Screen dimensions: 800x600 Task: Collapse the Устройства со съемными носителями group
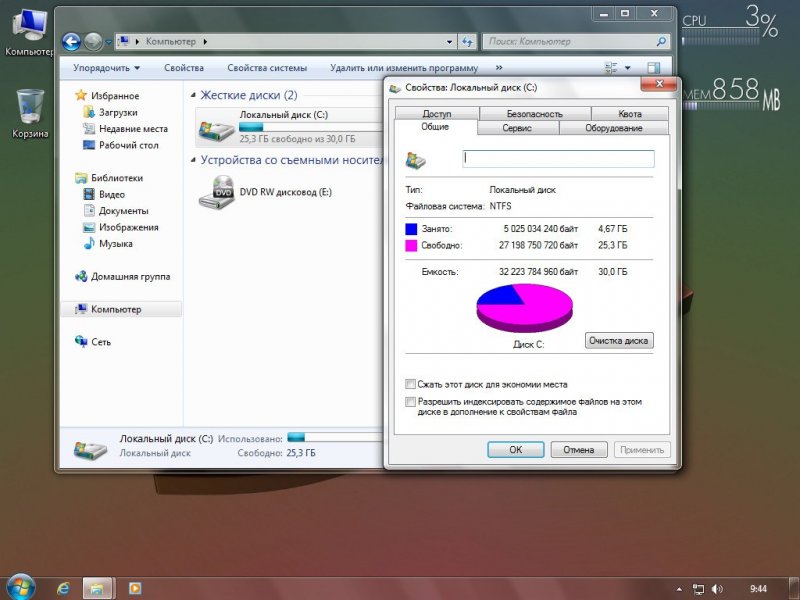pos(193,160)
